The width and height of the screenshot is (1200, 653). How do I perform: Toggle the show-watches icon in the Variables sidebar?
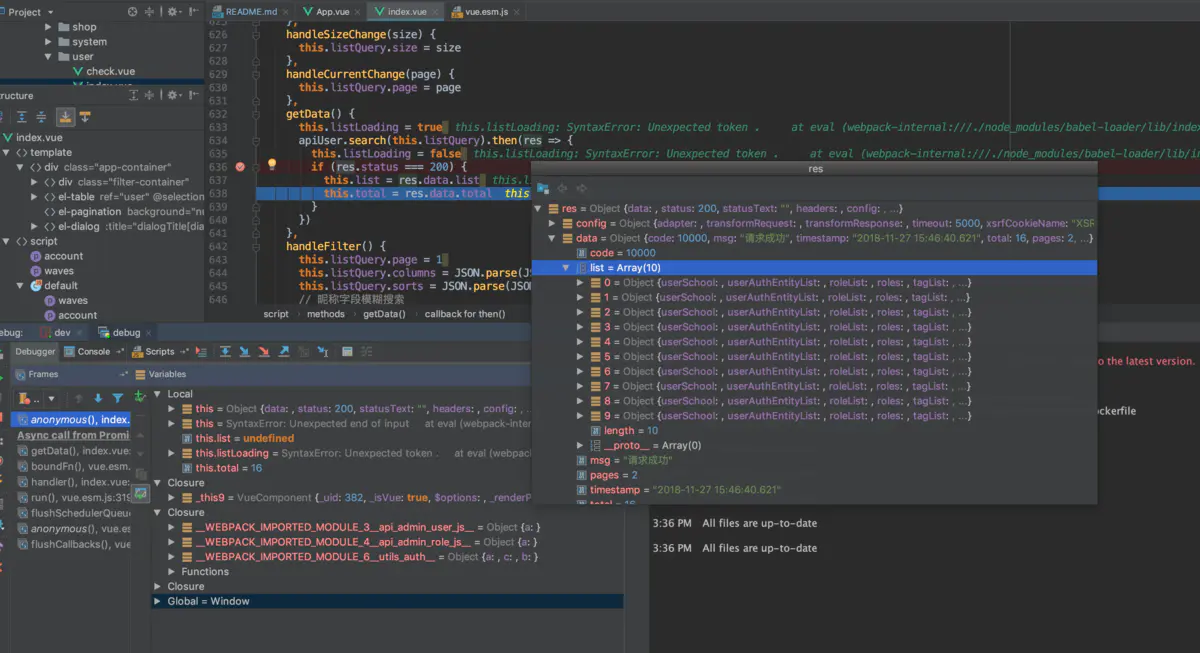click(x=141, y=493)
